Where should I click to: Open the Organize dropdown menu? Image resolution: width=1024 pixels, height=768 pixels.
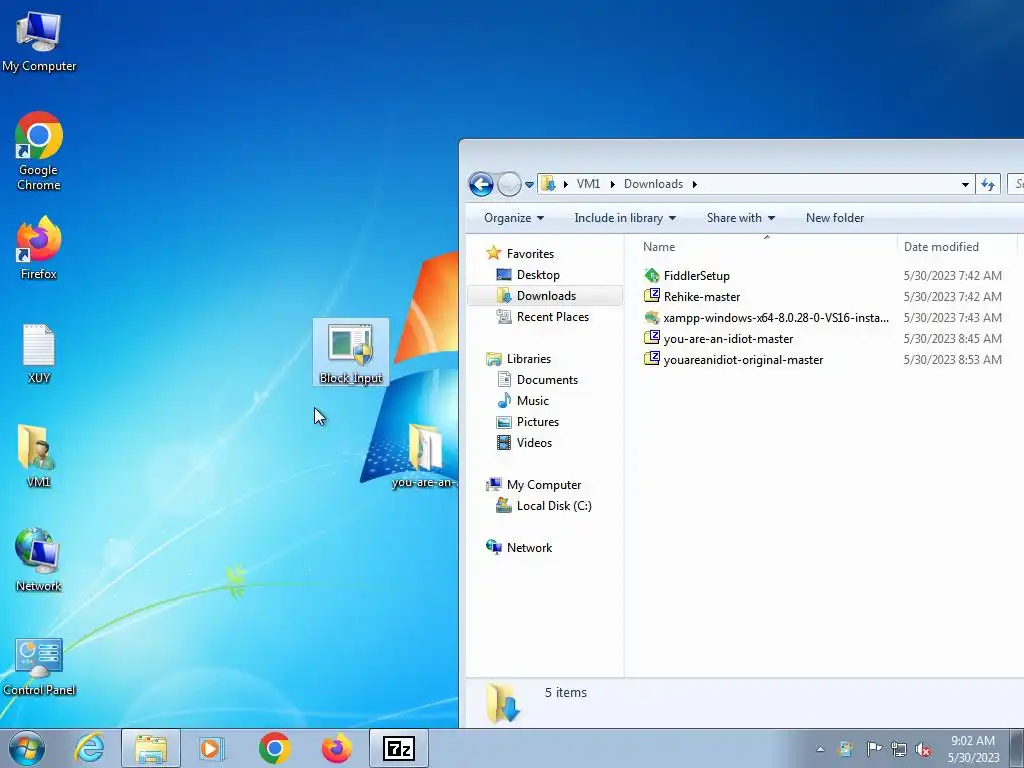pos(514,218)
